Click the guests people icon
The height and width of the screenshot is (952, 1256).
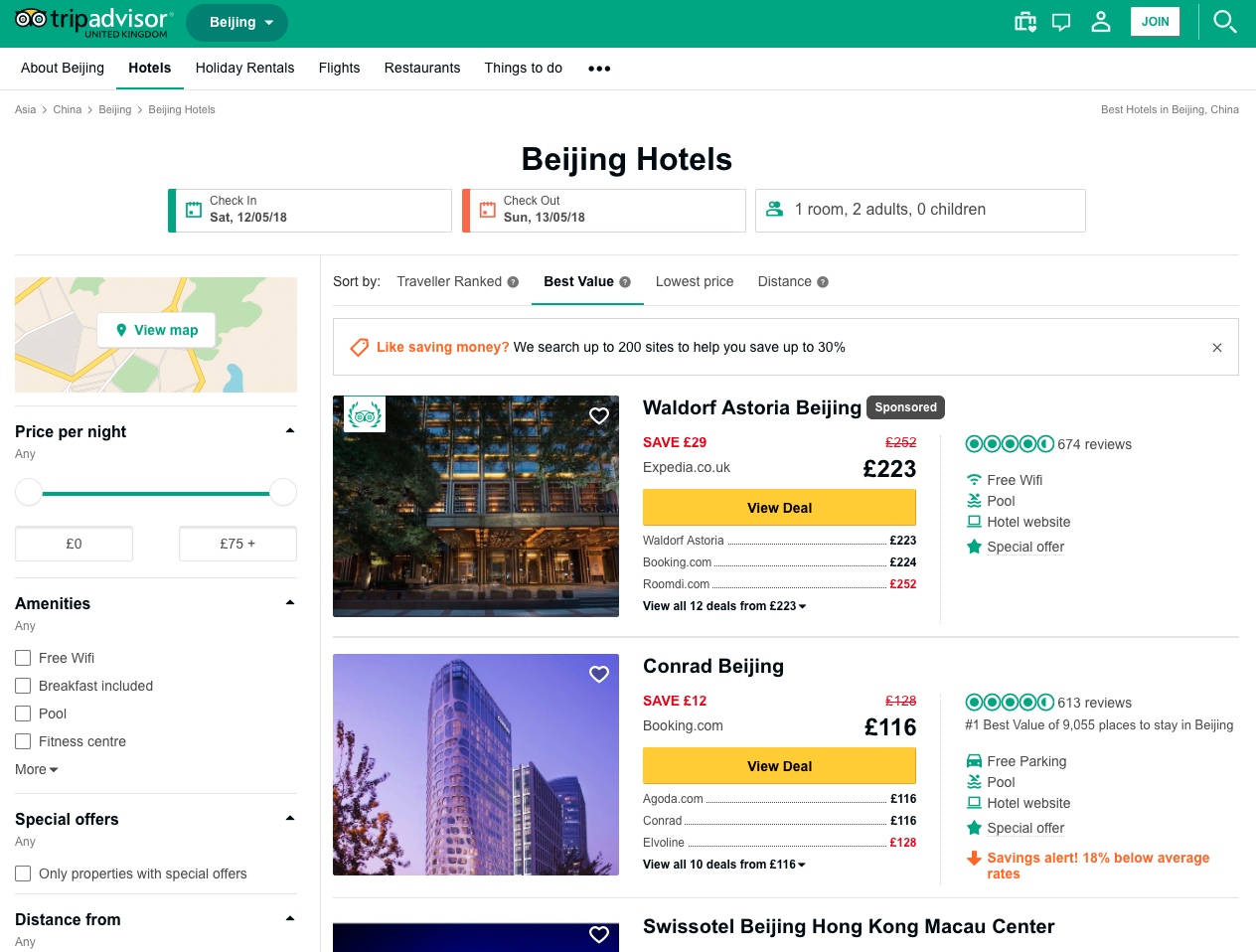(x=775, y=209)
